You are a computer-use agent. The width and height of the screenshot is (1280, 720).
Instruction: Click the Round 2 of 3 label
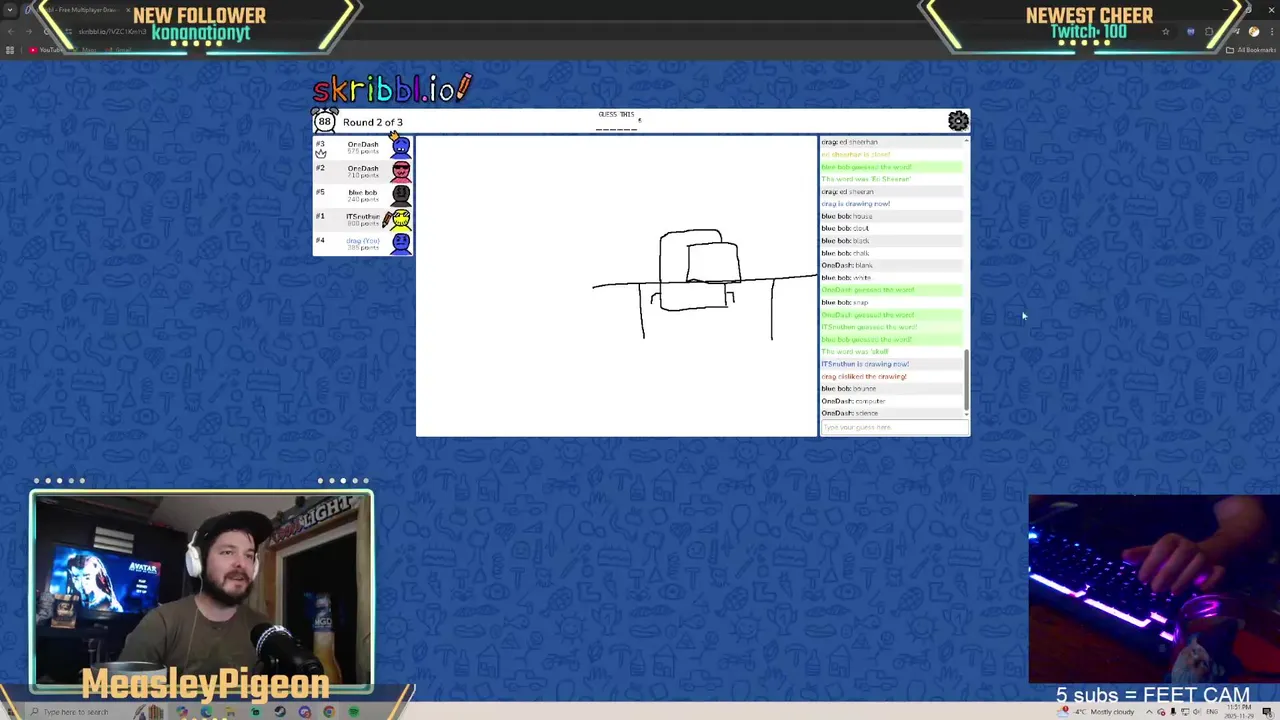point(373,122)
